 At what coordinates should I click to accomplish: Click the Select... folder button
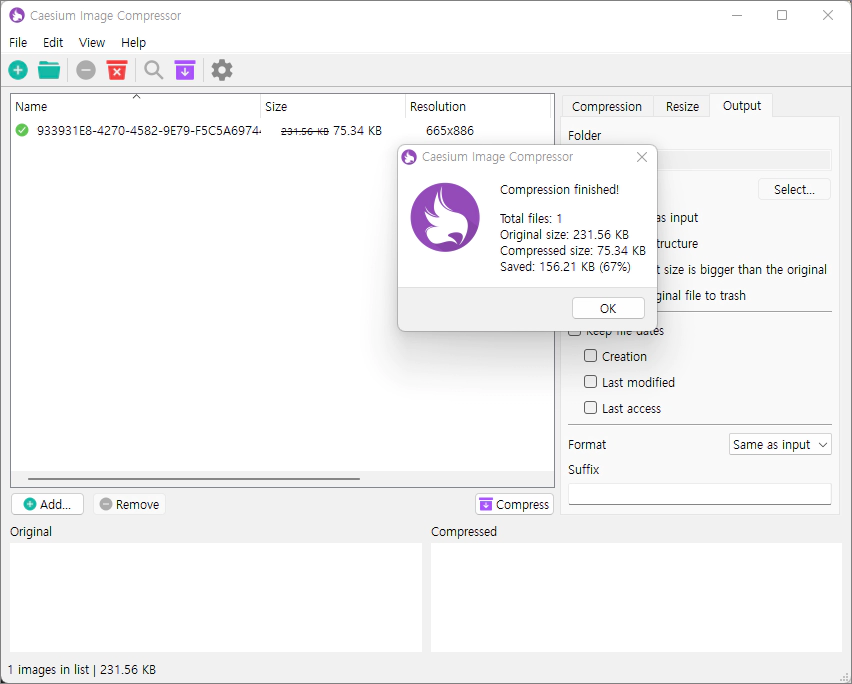coord(794,190)
